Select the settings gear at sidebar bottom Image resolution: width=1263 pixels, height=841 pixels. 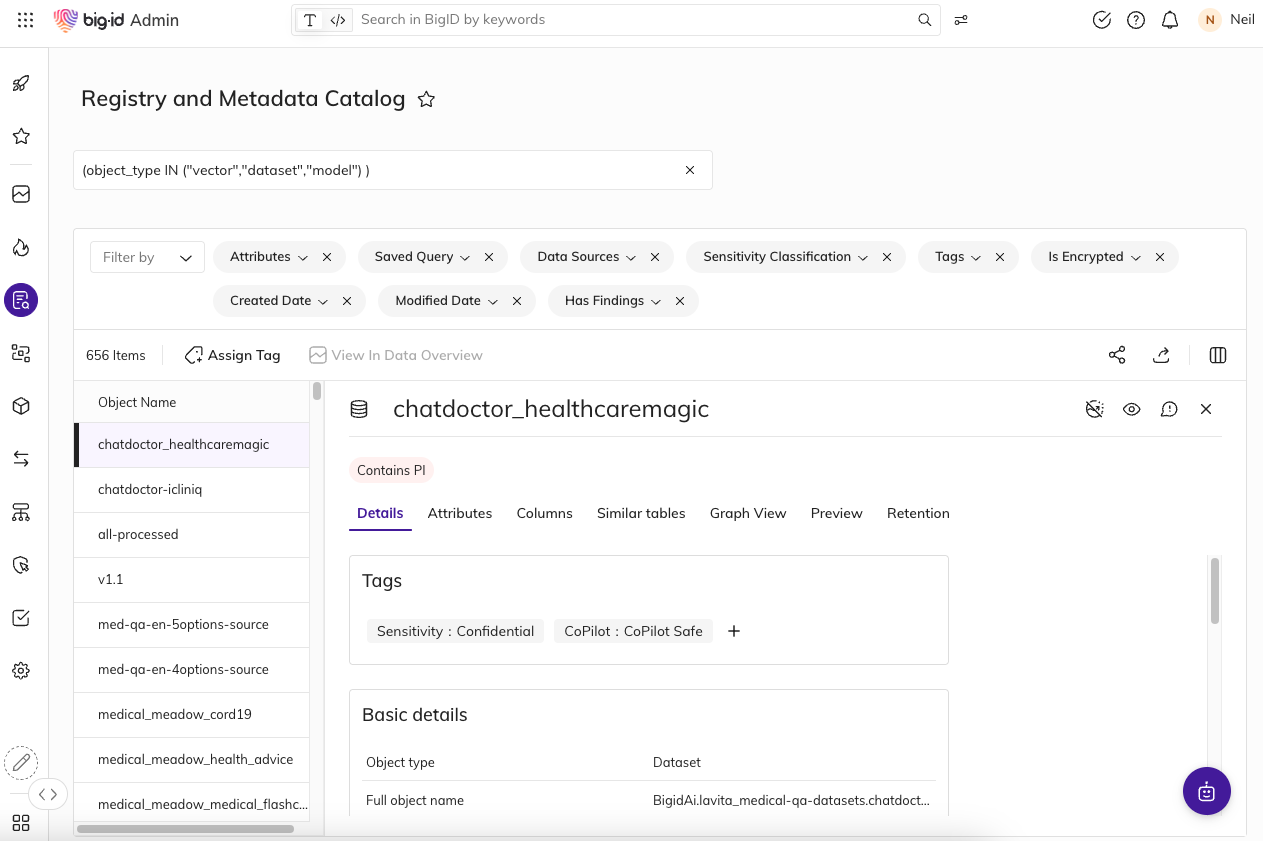pyautogui.click(x=21, y=670)
